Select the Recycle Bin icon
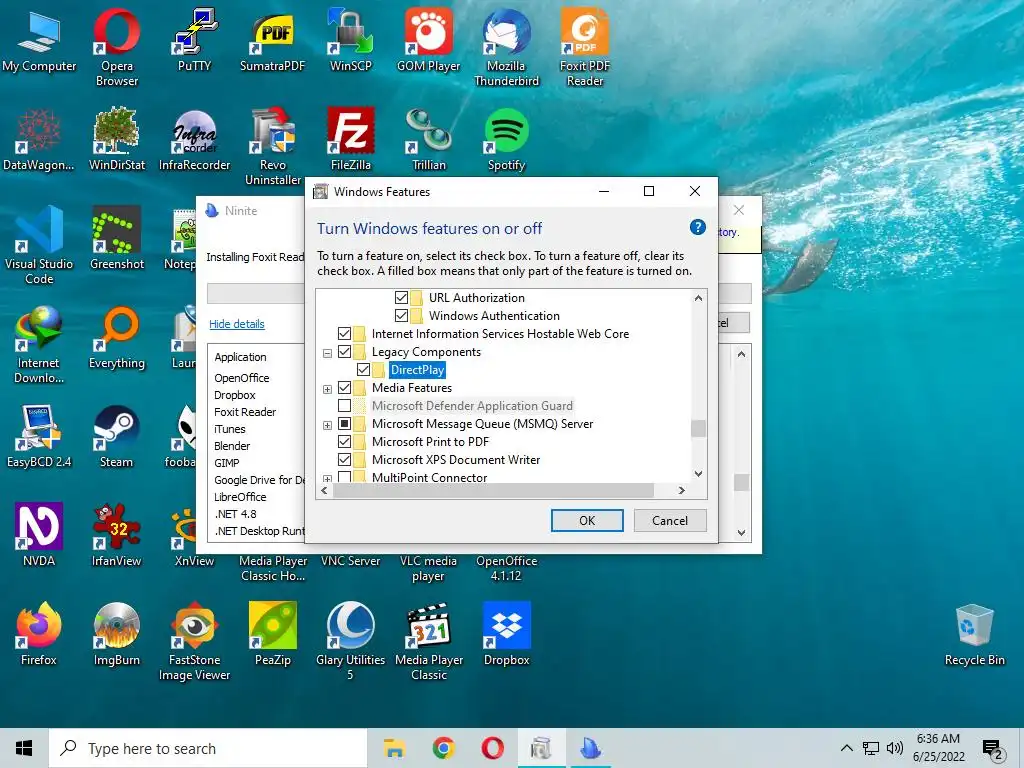The image size is (1024, 768). coord(974,635)
